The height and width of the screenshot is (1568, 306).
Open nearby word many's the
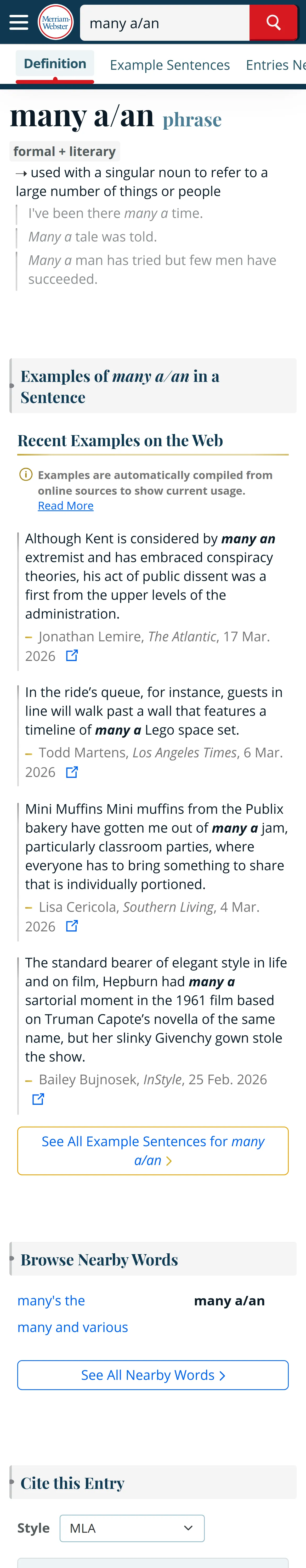point(51,1300)
